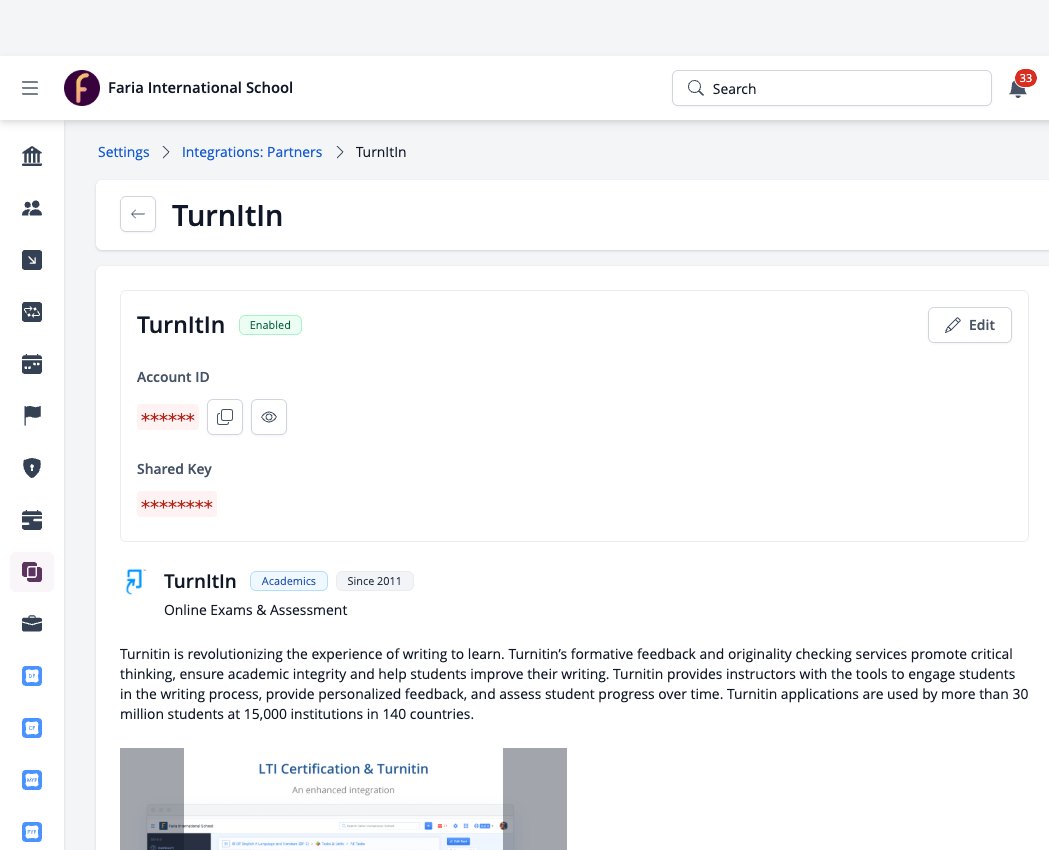
Task: Open the school building sidebar icon
Action: point(32,156)
